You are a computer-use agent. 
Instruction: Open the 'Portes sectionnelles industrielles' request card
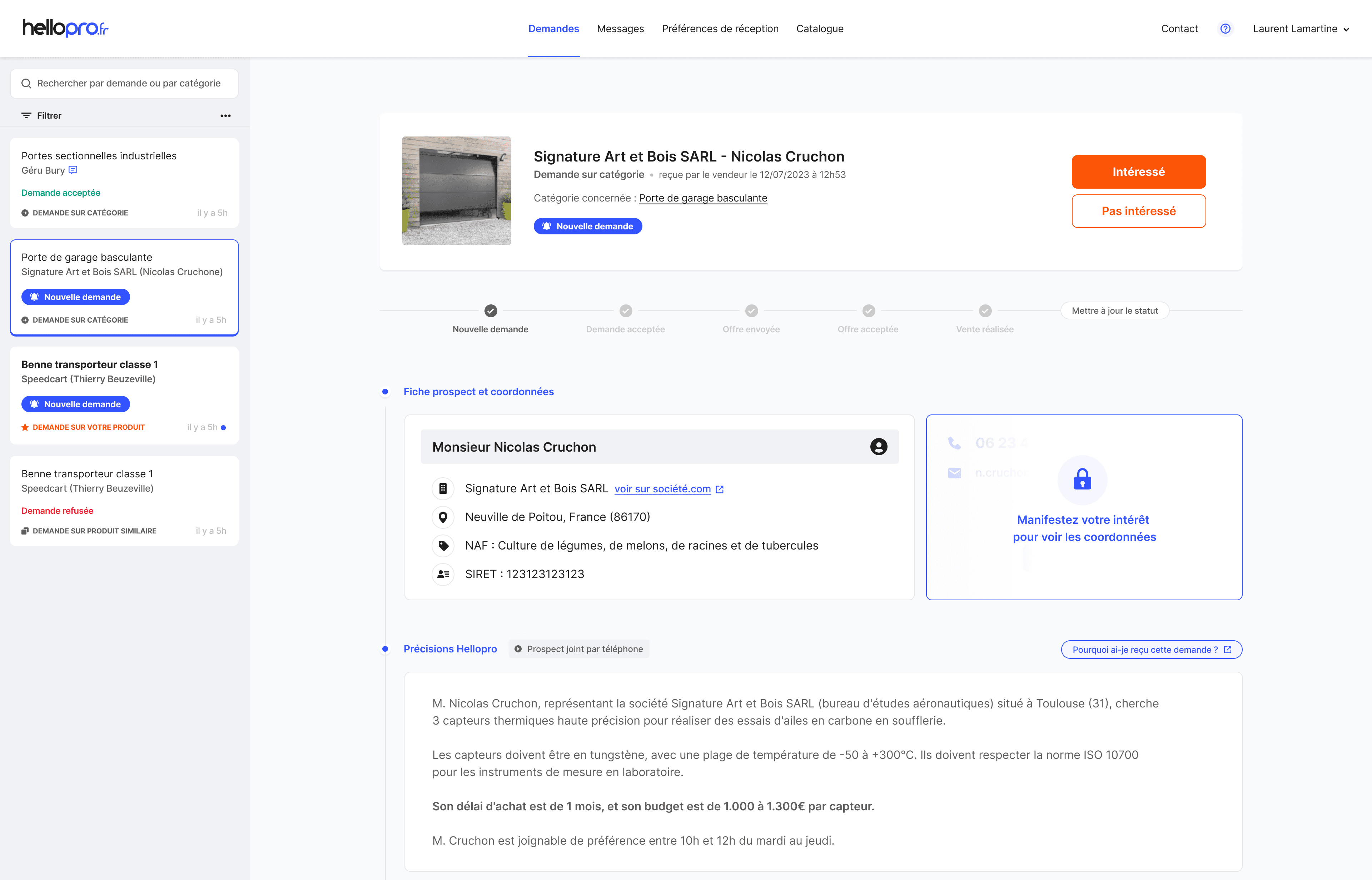point(124,183)
